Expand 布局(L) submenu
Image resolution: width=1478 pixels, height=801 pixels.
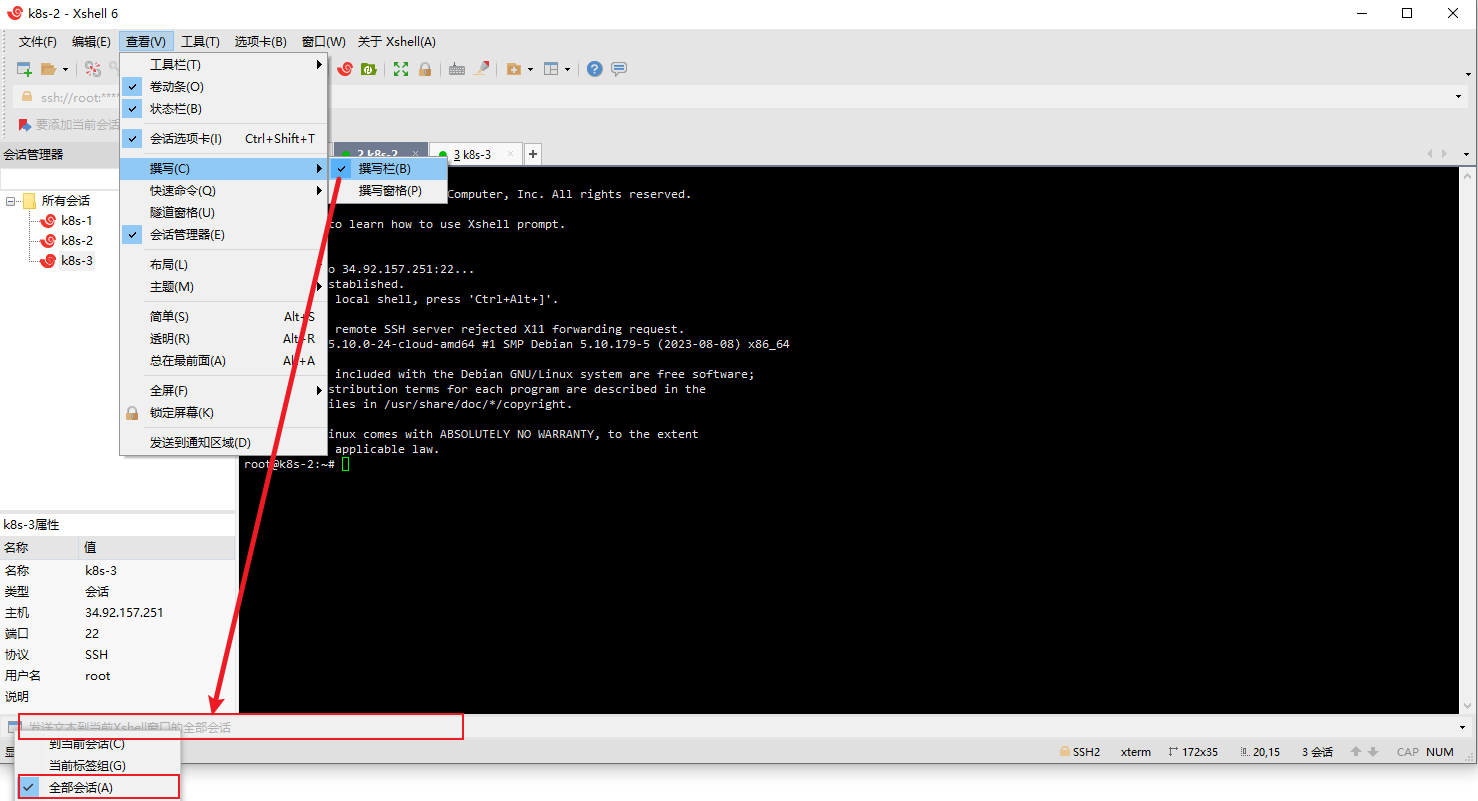(x=223, y=265)
